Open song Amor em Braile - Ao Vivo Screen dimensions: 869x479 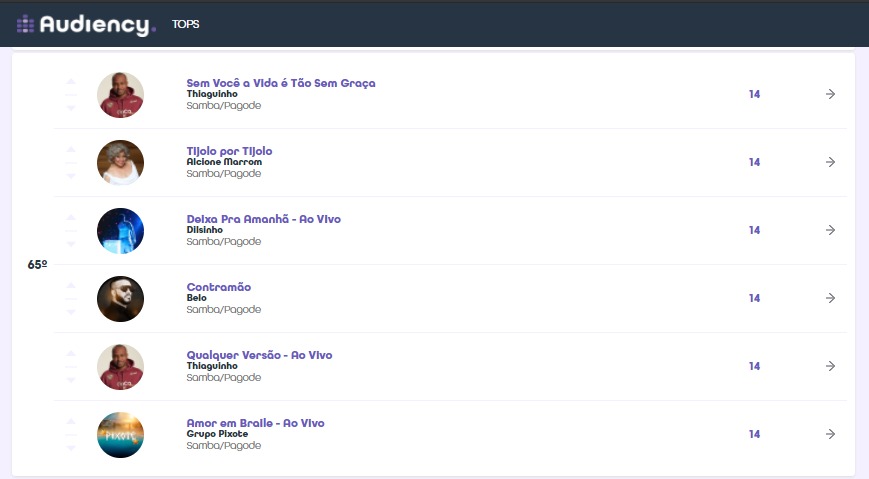(255, 423)
